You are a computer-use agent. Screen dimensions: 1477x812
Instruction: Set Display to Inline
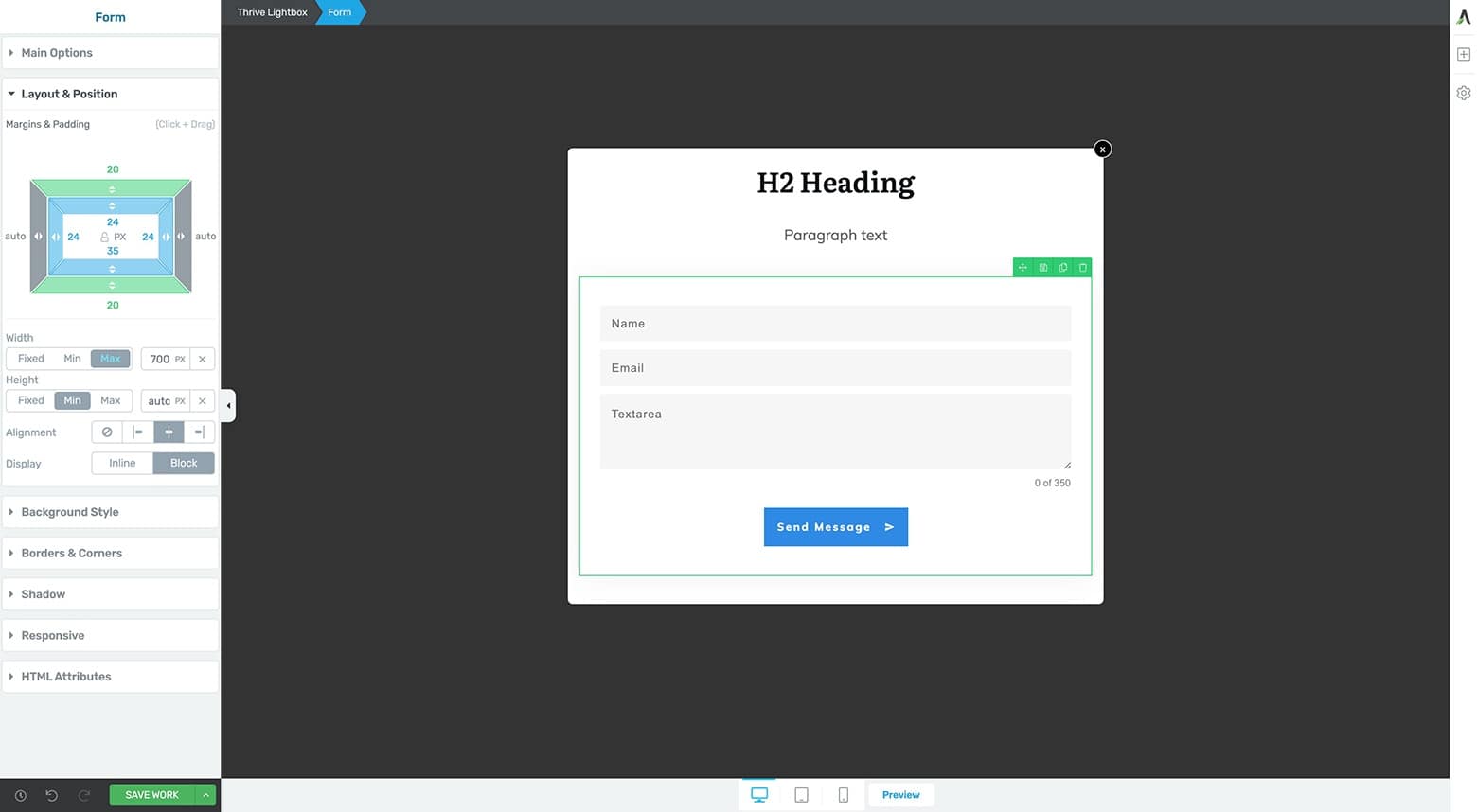coord(121,463)
